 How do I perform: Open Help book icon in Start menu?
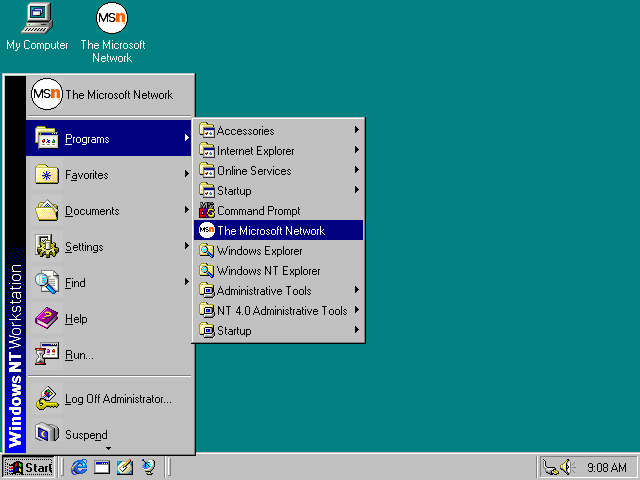coord(47,318)
